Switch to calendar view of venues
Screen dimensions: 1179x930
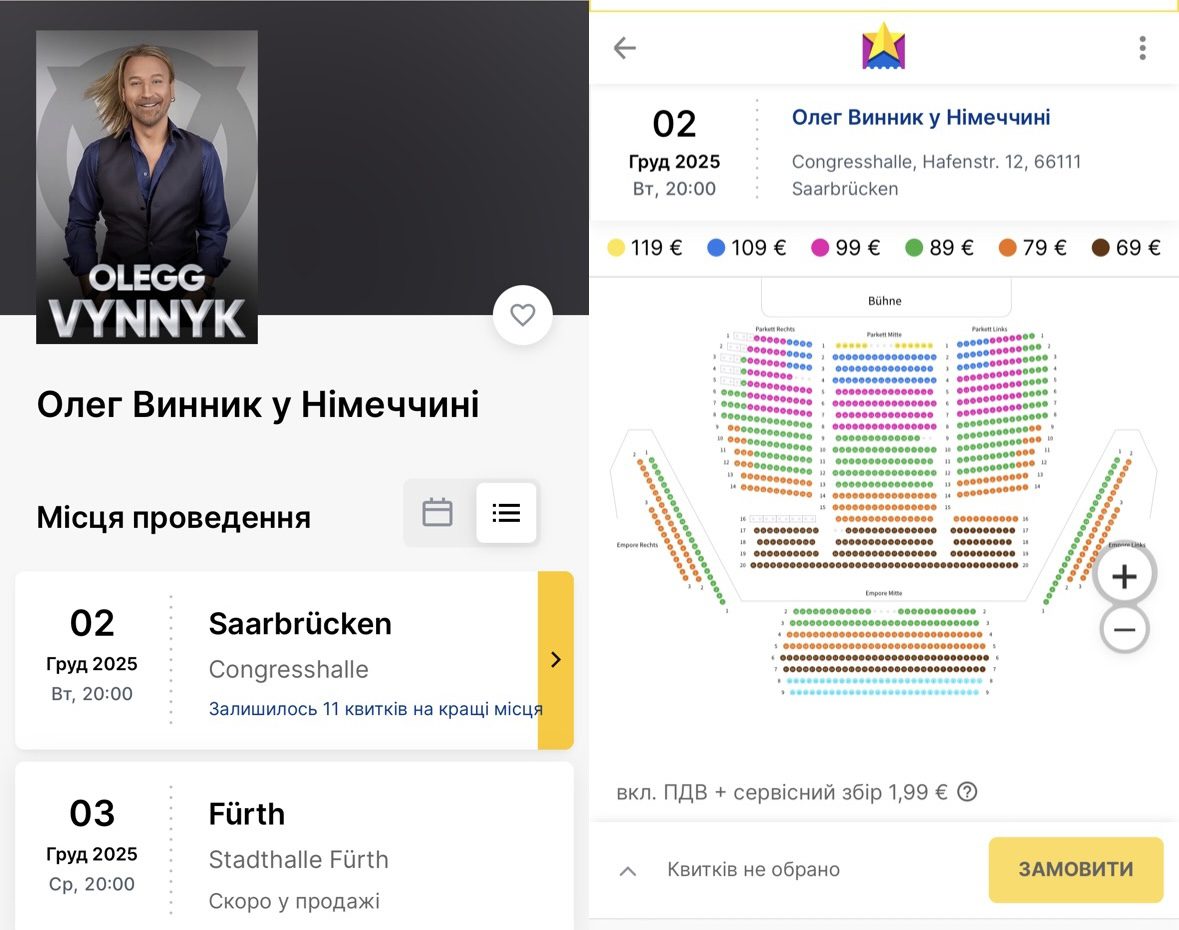tap(437, 513)
